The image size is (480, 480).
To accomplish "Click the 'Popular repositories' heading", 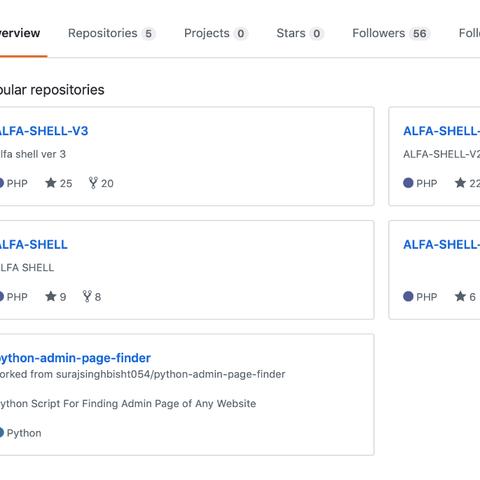I will pos(52,90).
